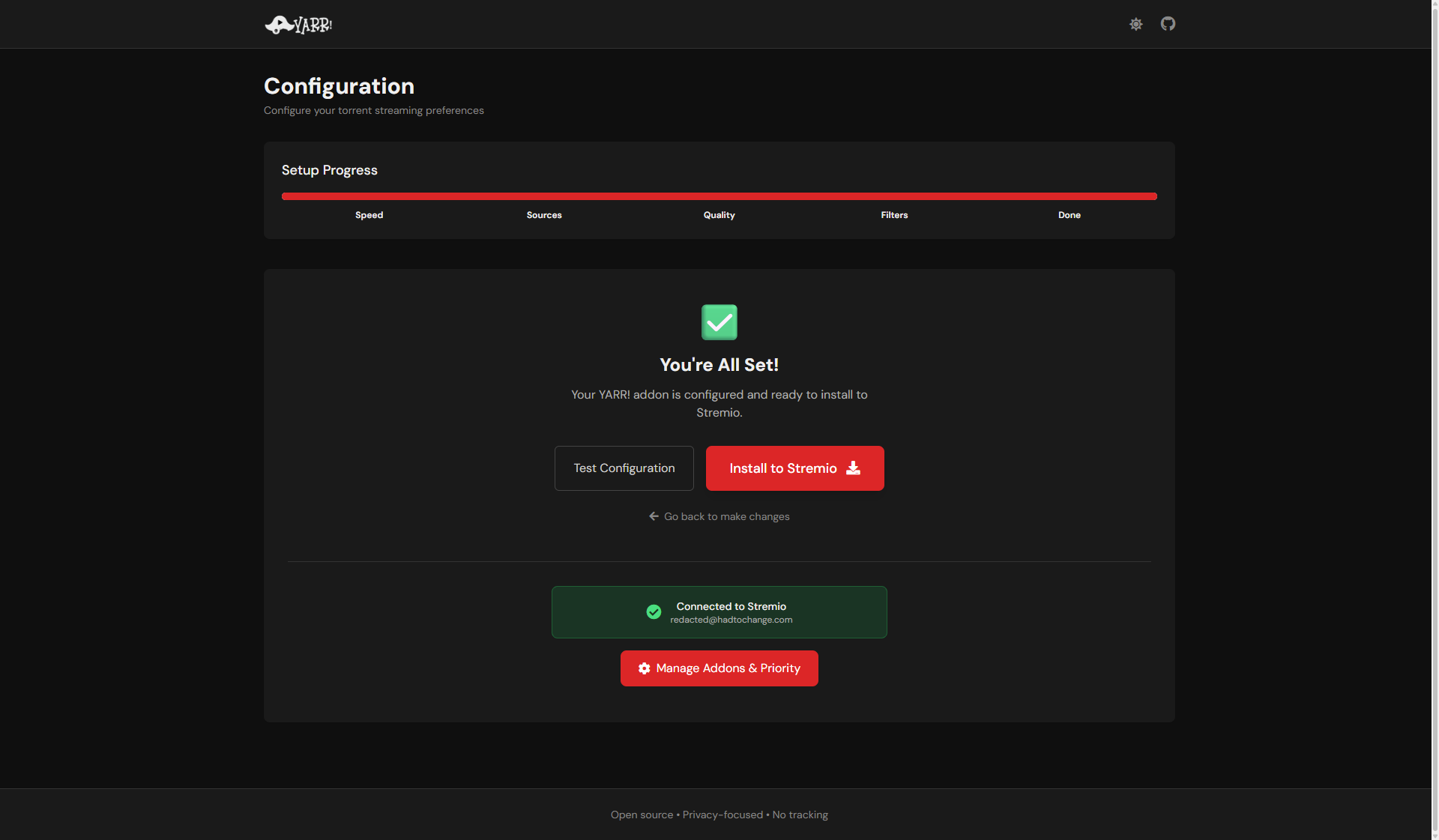
Task: Open Manage Addons & Priority
Action: pyautogui.click(x=727, y=668)
